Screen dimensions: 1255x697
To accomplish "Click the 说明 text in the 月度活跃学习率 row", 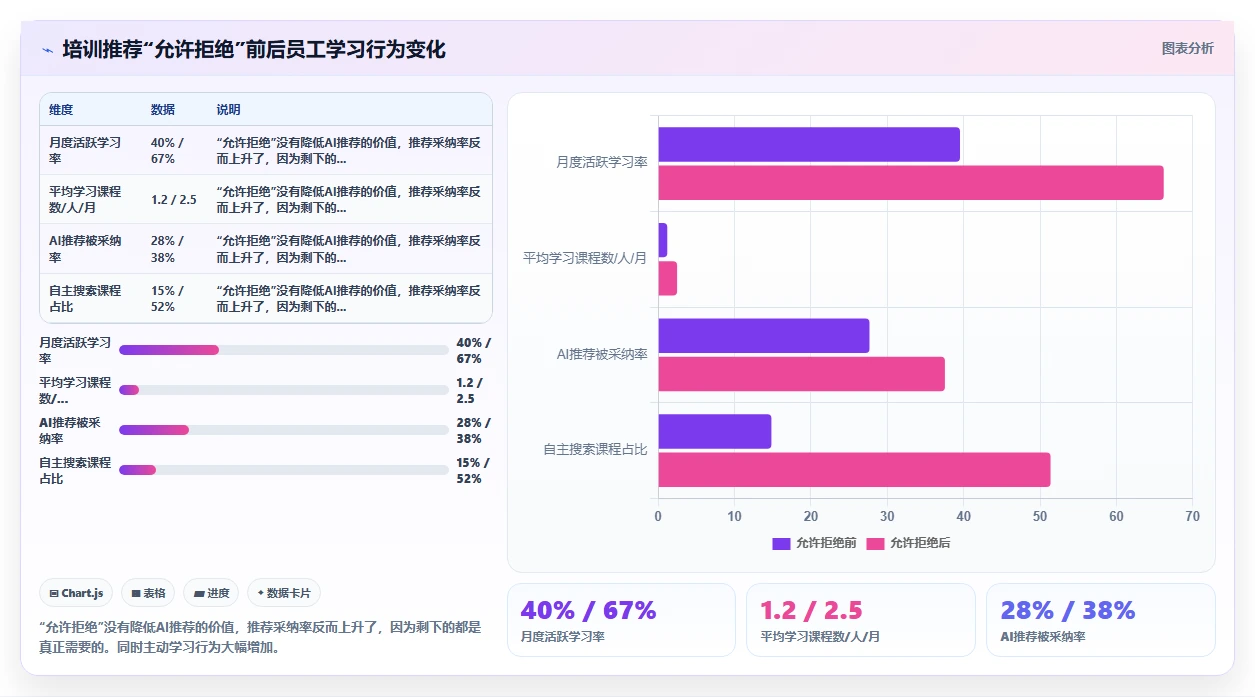I will [x=349, y=150].
